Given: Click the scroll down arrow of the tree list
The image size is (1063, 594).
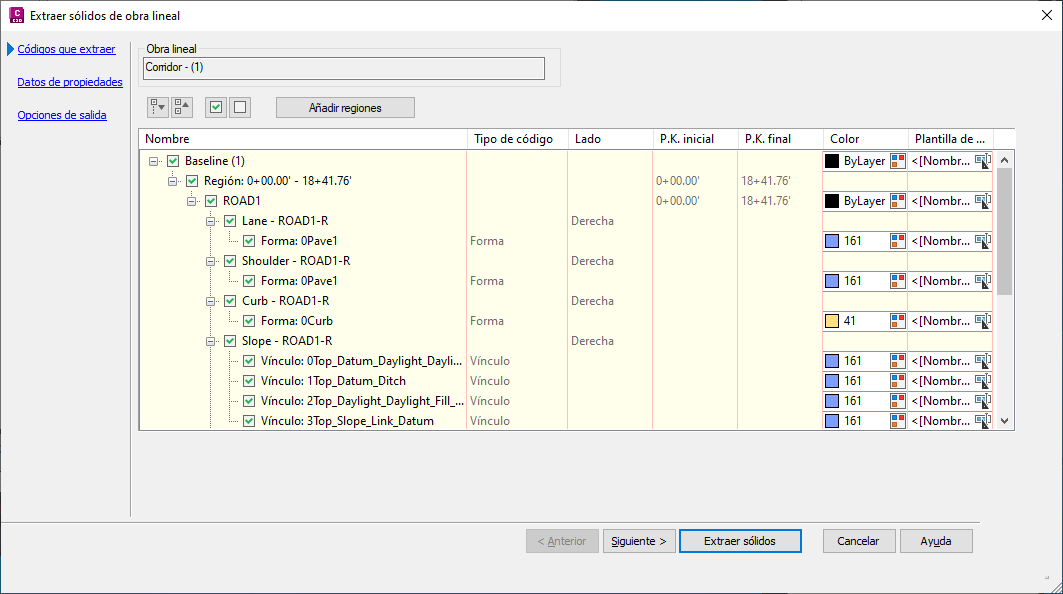Looking at the screenshot, I should pos(1005,421).
